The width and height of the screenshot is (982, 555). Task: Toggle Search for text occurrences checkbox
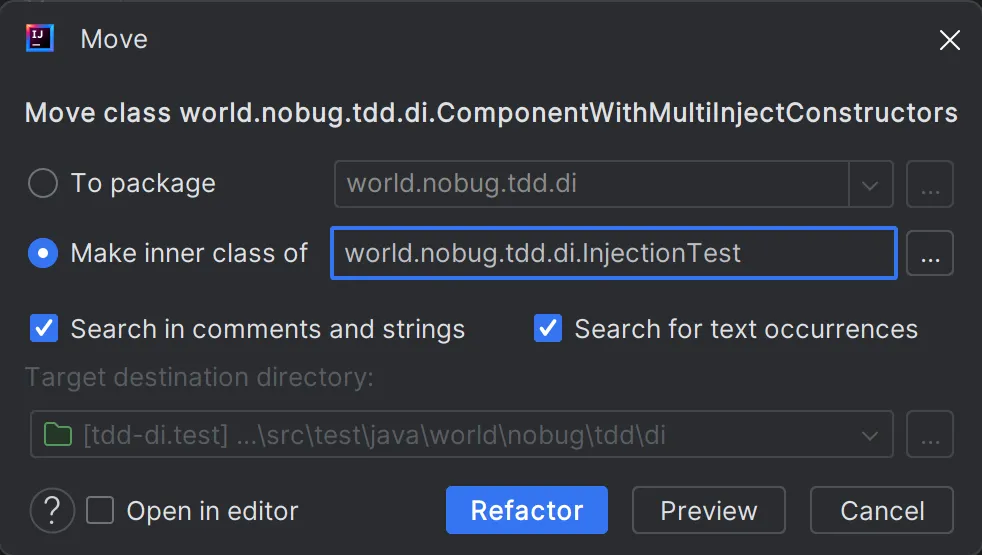[548, 329]
